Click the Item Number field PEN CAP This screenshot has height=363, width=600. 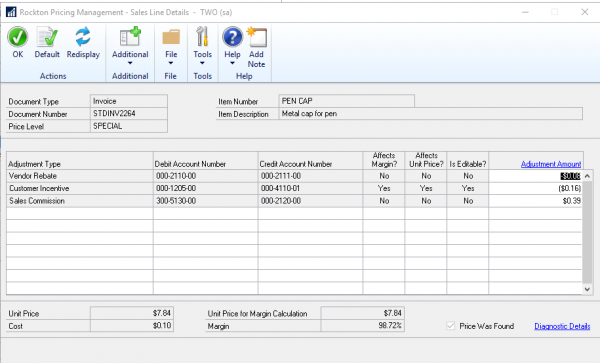point(347,101)
